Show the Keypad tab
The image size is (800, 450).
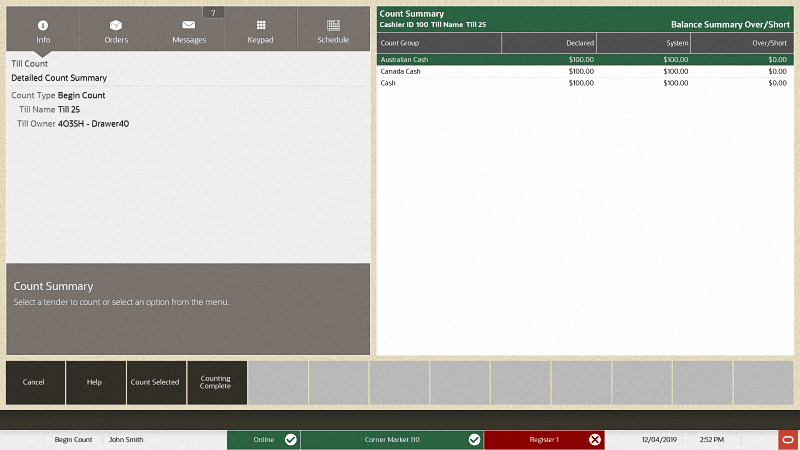click(x=261, y=29)
